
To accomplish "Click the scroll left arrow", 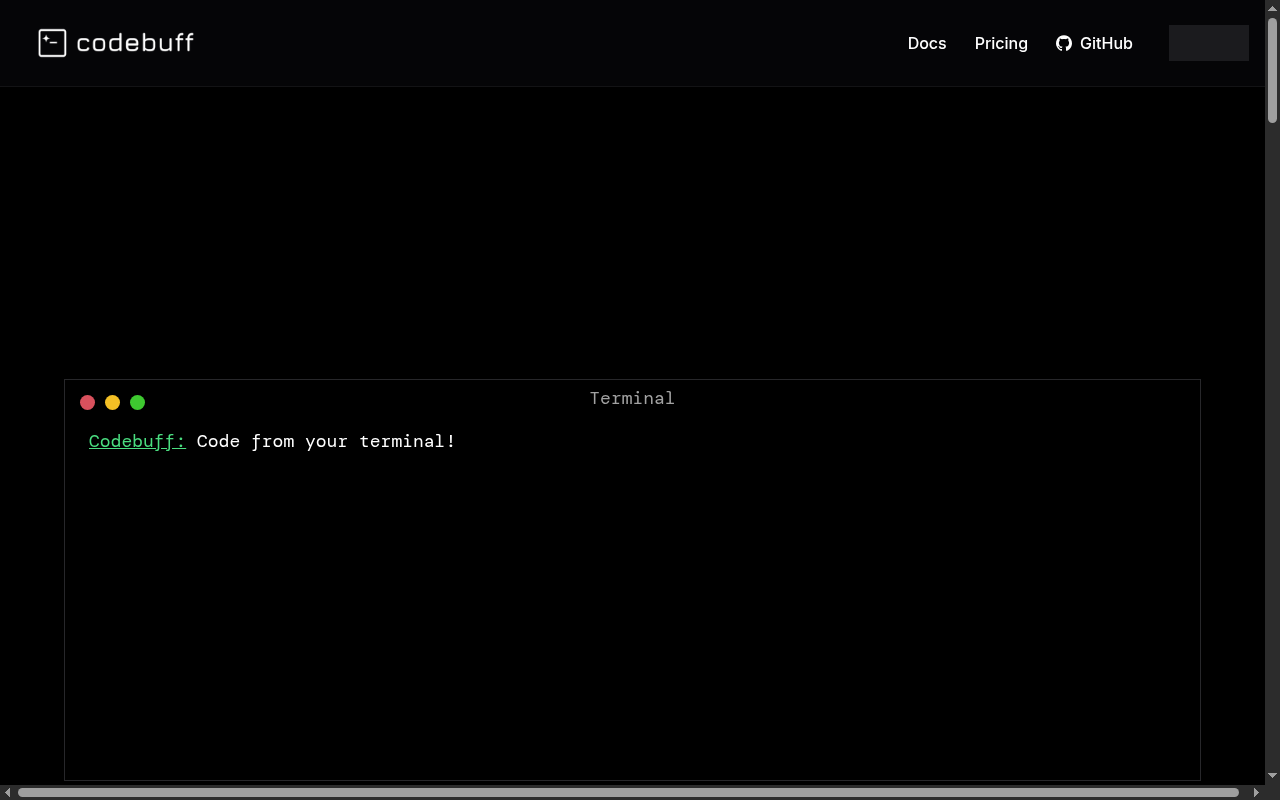I will [x=8, y=792].
